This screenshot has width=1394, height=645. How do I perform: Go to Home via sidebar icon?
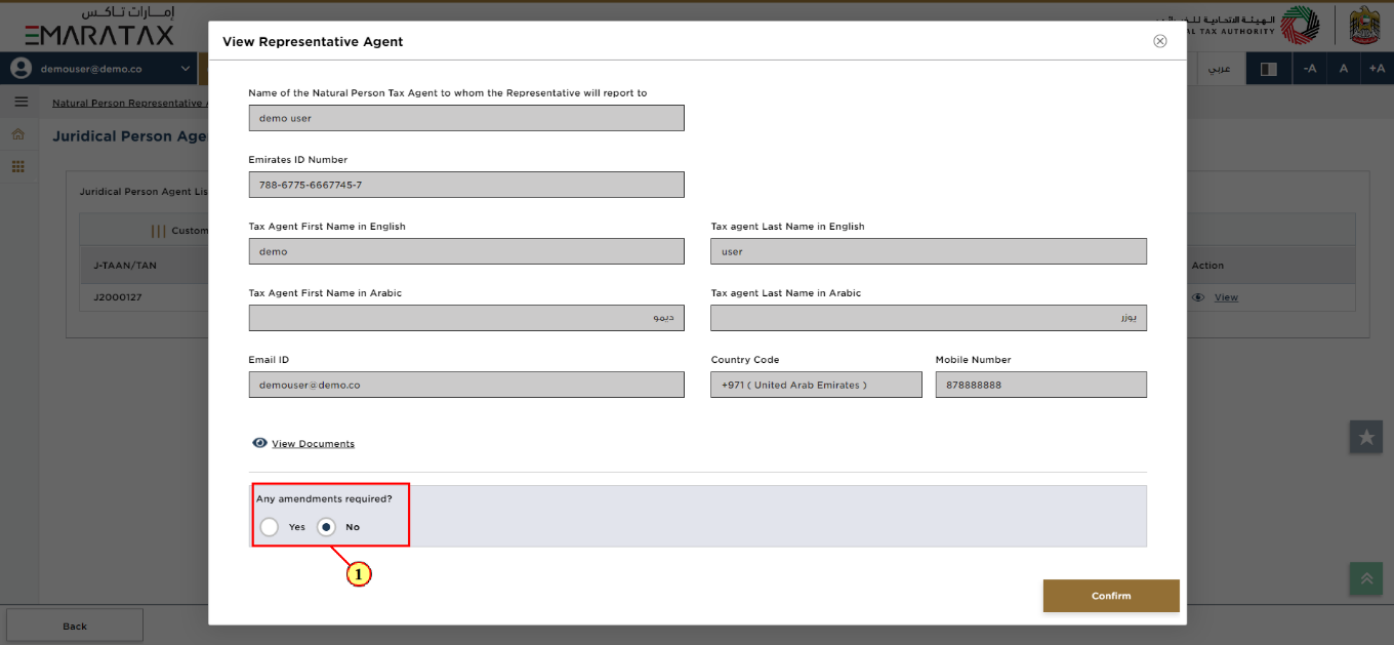(x=18, y=134)
